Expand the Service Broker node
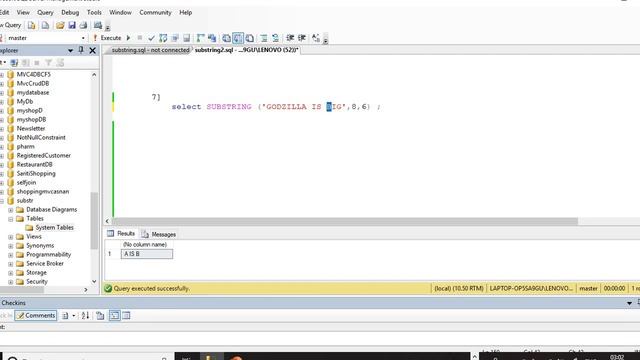Screen dimensions: 640x360 click(x=11, y=264)
